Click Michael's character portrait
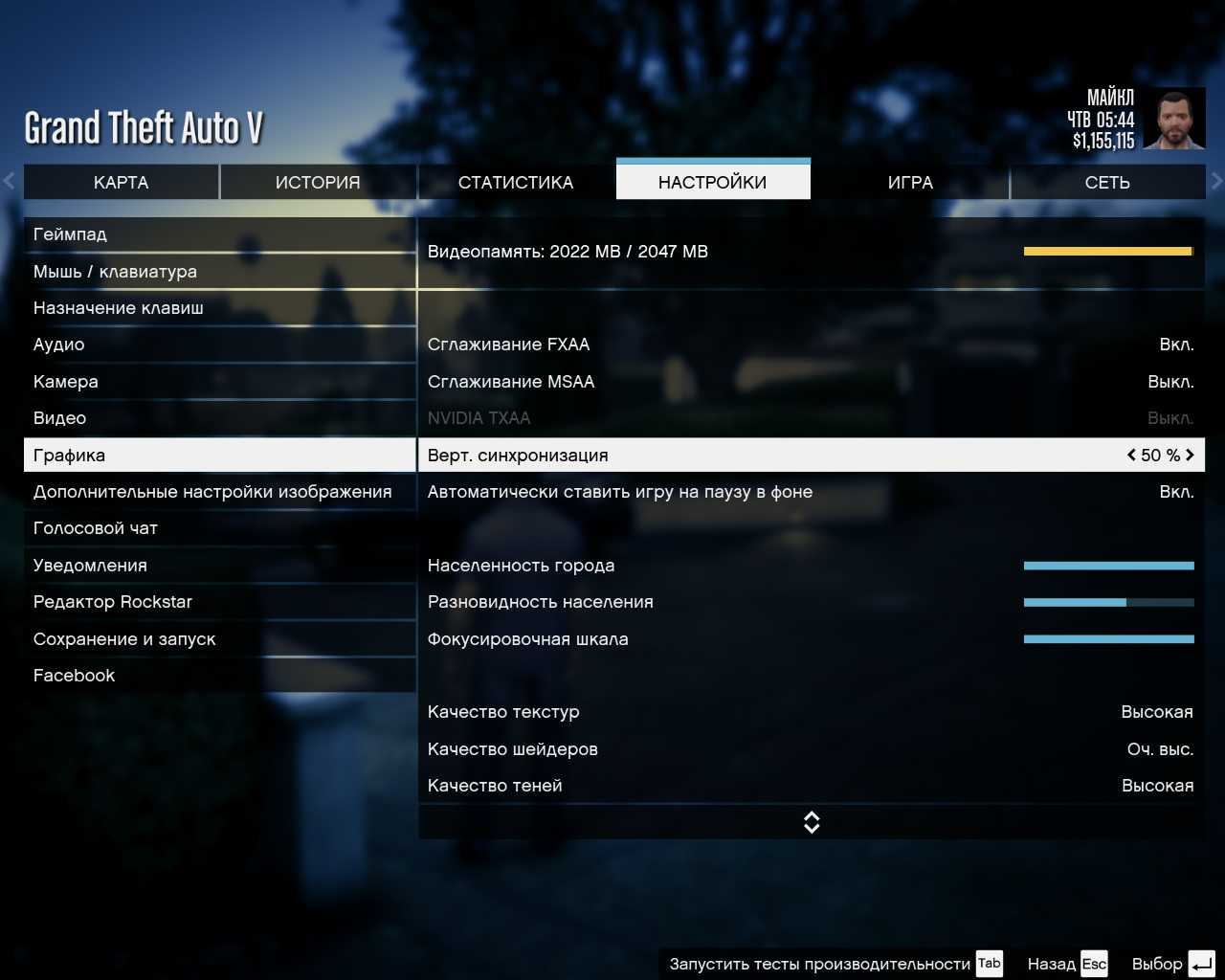The image size is (1225, 980). pyautogui.click(x=1174, y=119)
